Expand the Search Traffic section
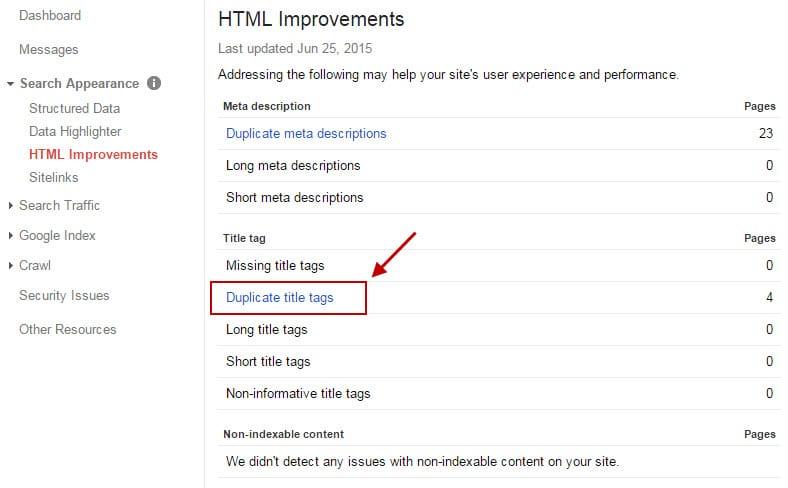Image resolution: width=788 pixels, height=488 pixels. pyautogui.click(x=11, y=206)
